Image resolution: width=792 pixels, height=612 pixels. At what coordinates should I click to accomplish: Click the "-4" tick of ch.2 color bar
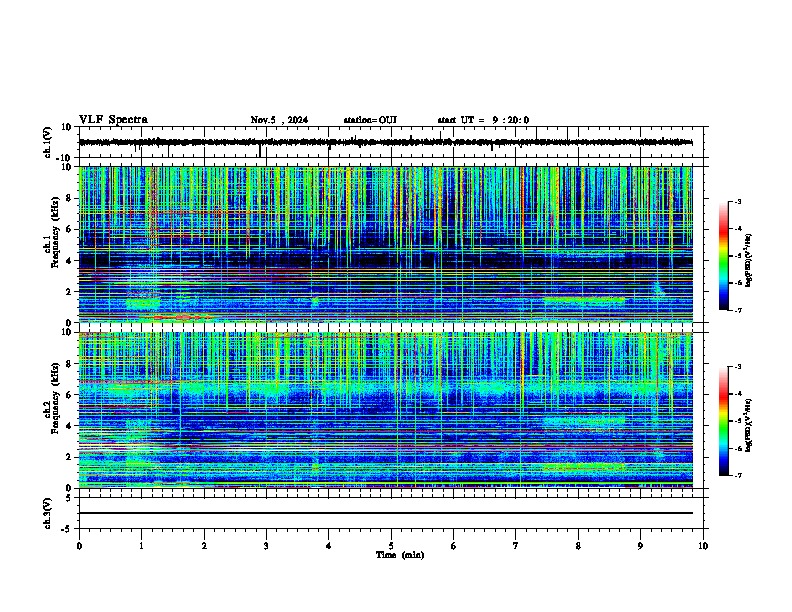737,394
